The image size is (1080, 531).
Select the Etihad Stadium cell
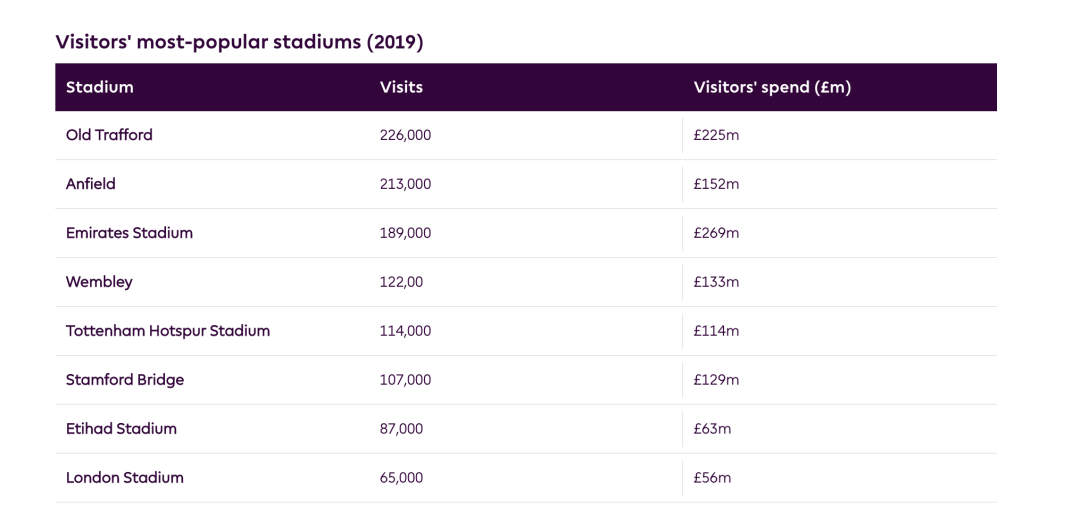click(x=121, y=429)
